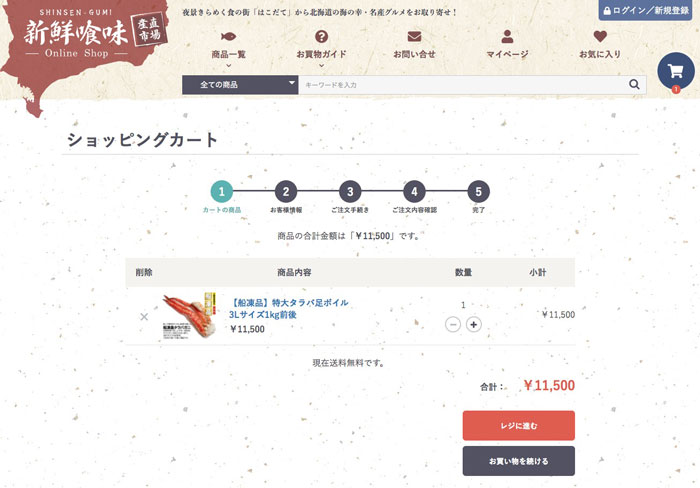This screenshot has height=488, width=700.
Task: Focus the キーワードを入力 search field
Action: 462,84
